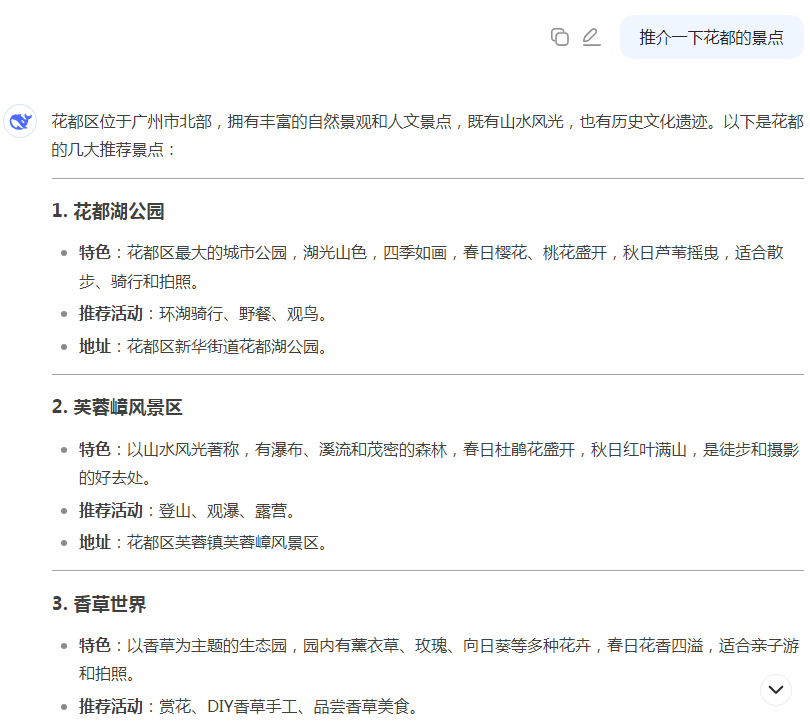The image size is (810, 721).
Task: Click the 特色 bullet beginning 以香草为主题的生态园
Action: pyautogui.click(x=440, y=660)
